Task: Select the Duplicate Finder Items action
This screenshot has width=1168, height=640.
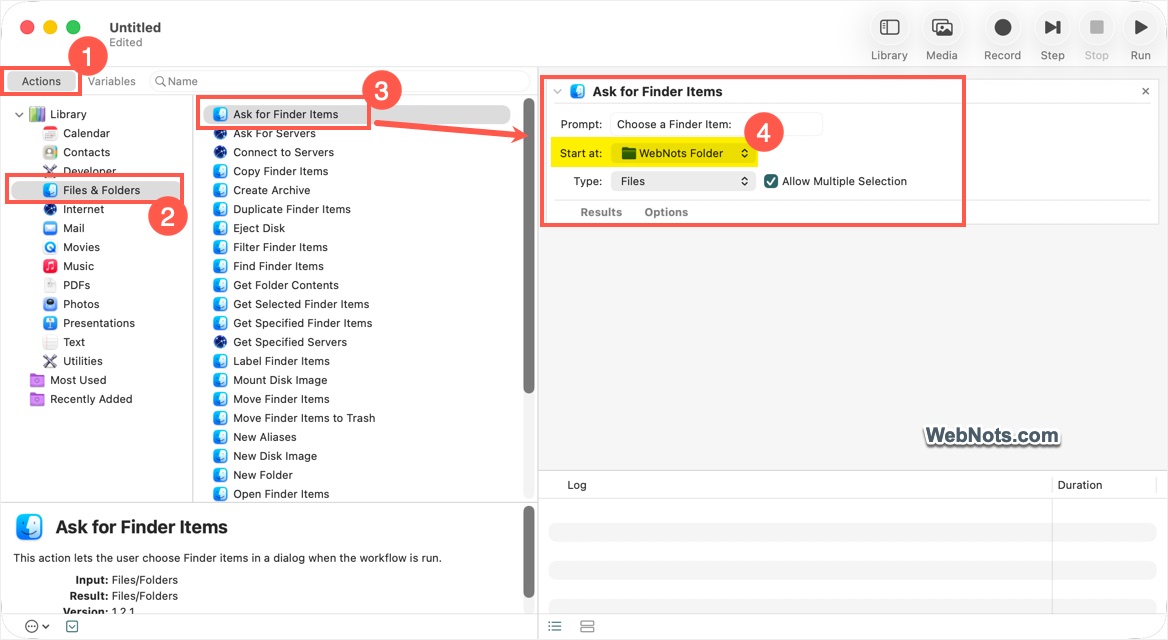Action: 291,209
